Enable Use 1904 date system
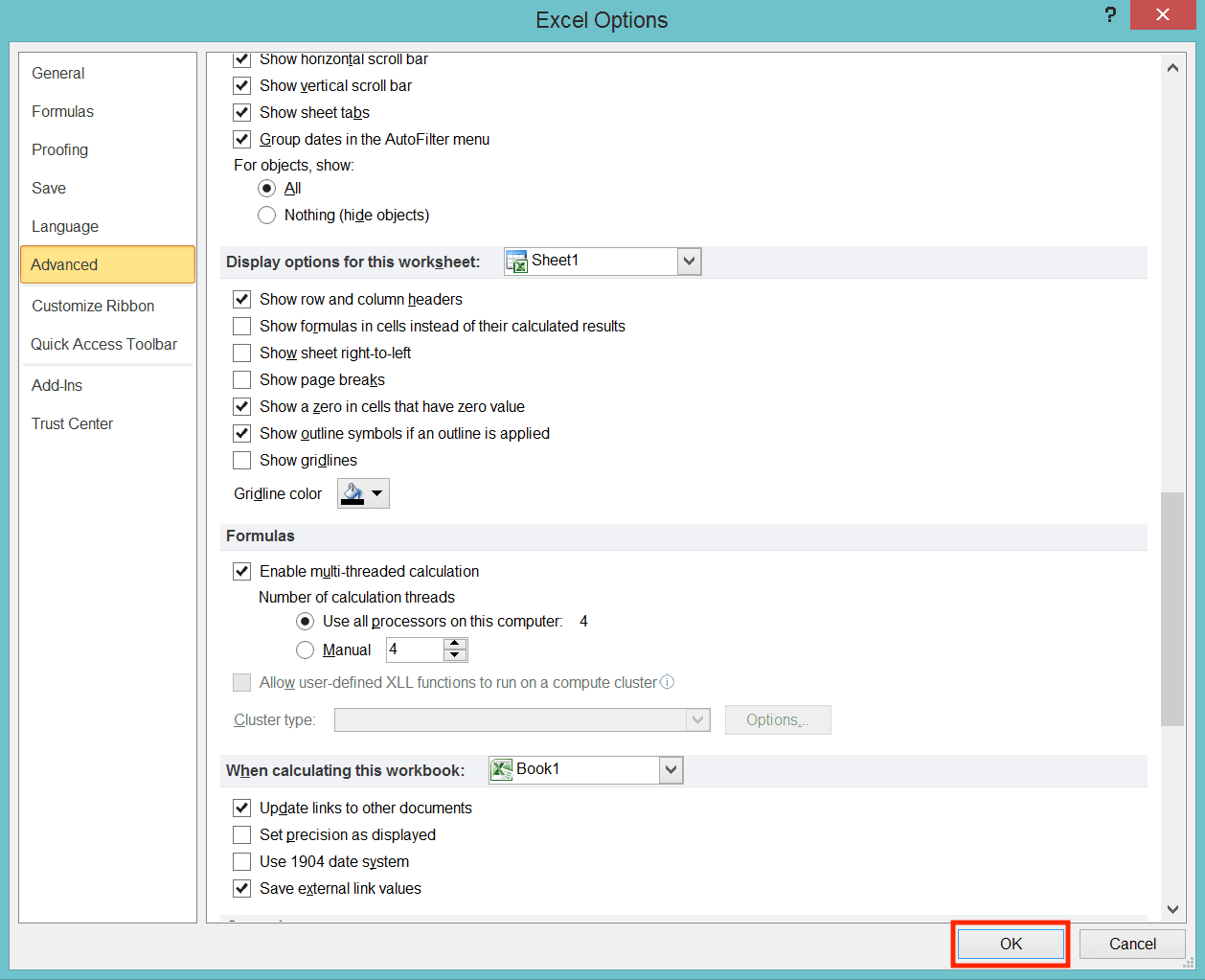The height and width of the screenshot is (980, 1205). click(x=242, y=861)
